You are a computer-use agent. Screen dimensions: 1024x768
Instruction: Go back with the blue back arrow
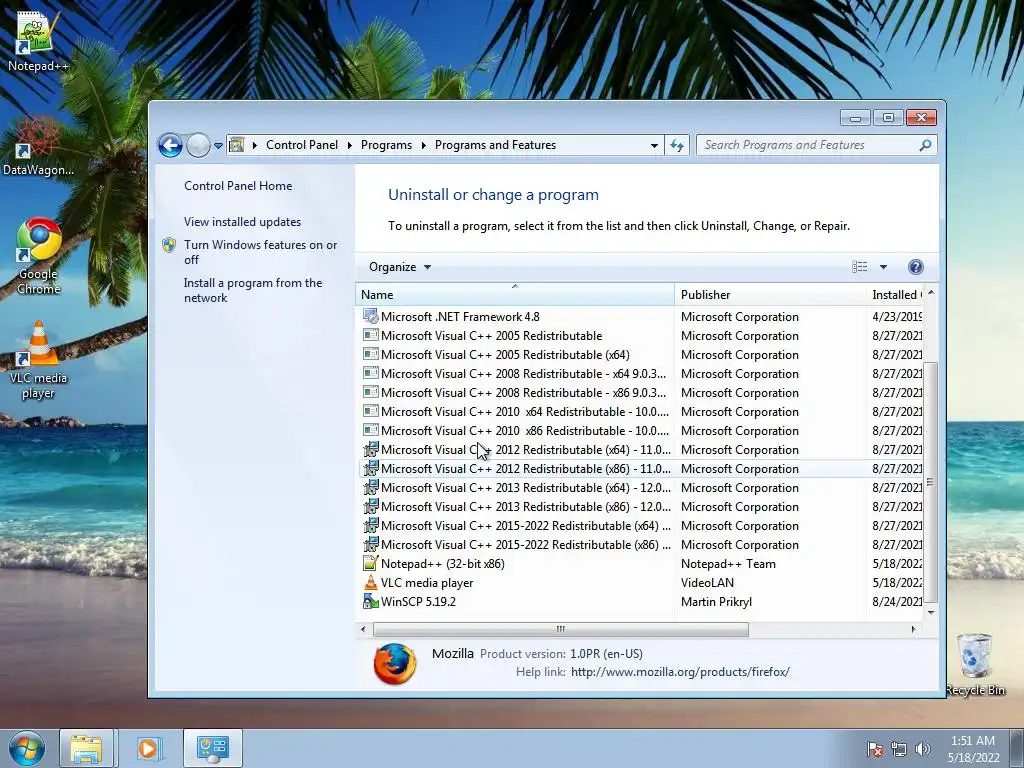pos(170,145)
